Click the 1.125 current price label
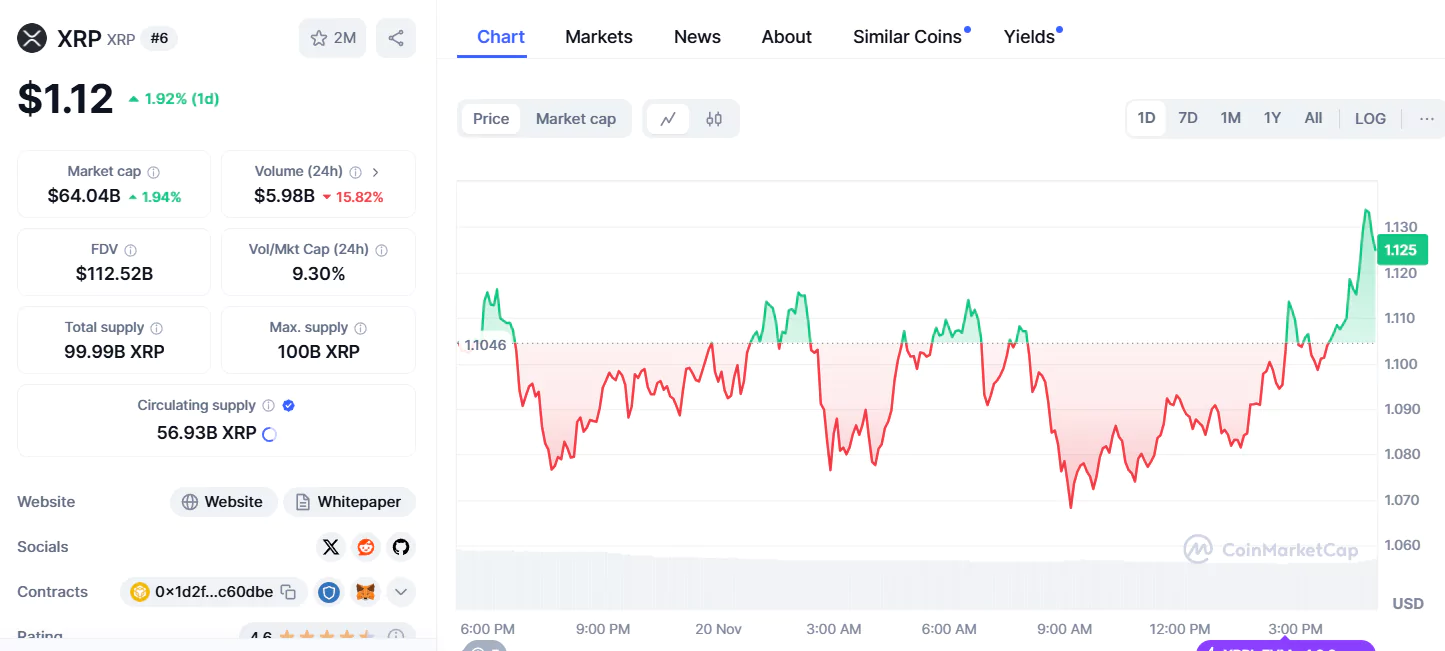Viewport: 1445px width, 651px height. [1401, 250]
